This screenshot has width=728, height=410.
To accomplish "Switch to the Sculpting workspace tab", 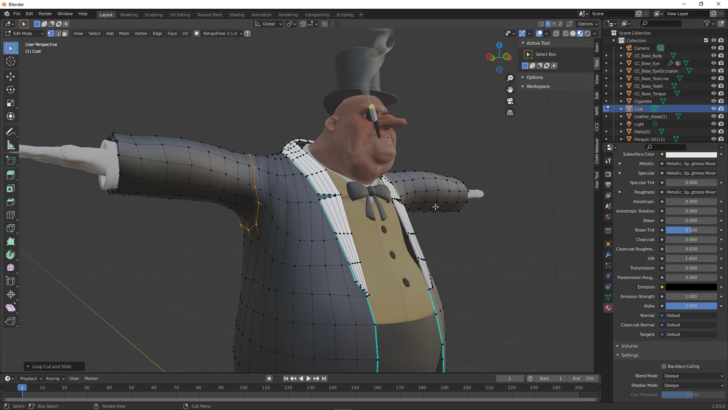I will 154,14.
